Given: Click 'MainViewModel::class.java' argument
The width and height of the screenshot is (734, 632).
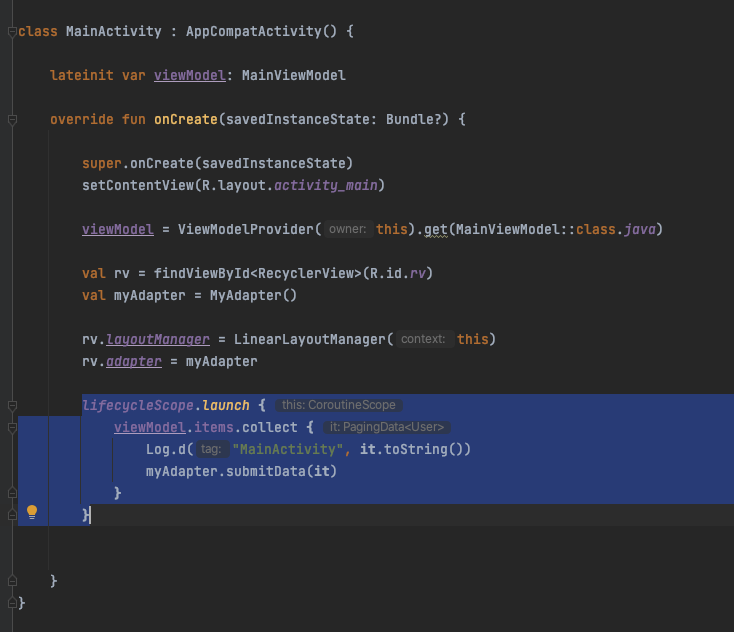Looking at the screenshot, I should click(556, 229).
